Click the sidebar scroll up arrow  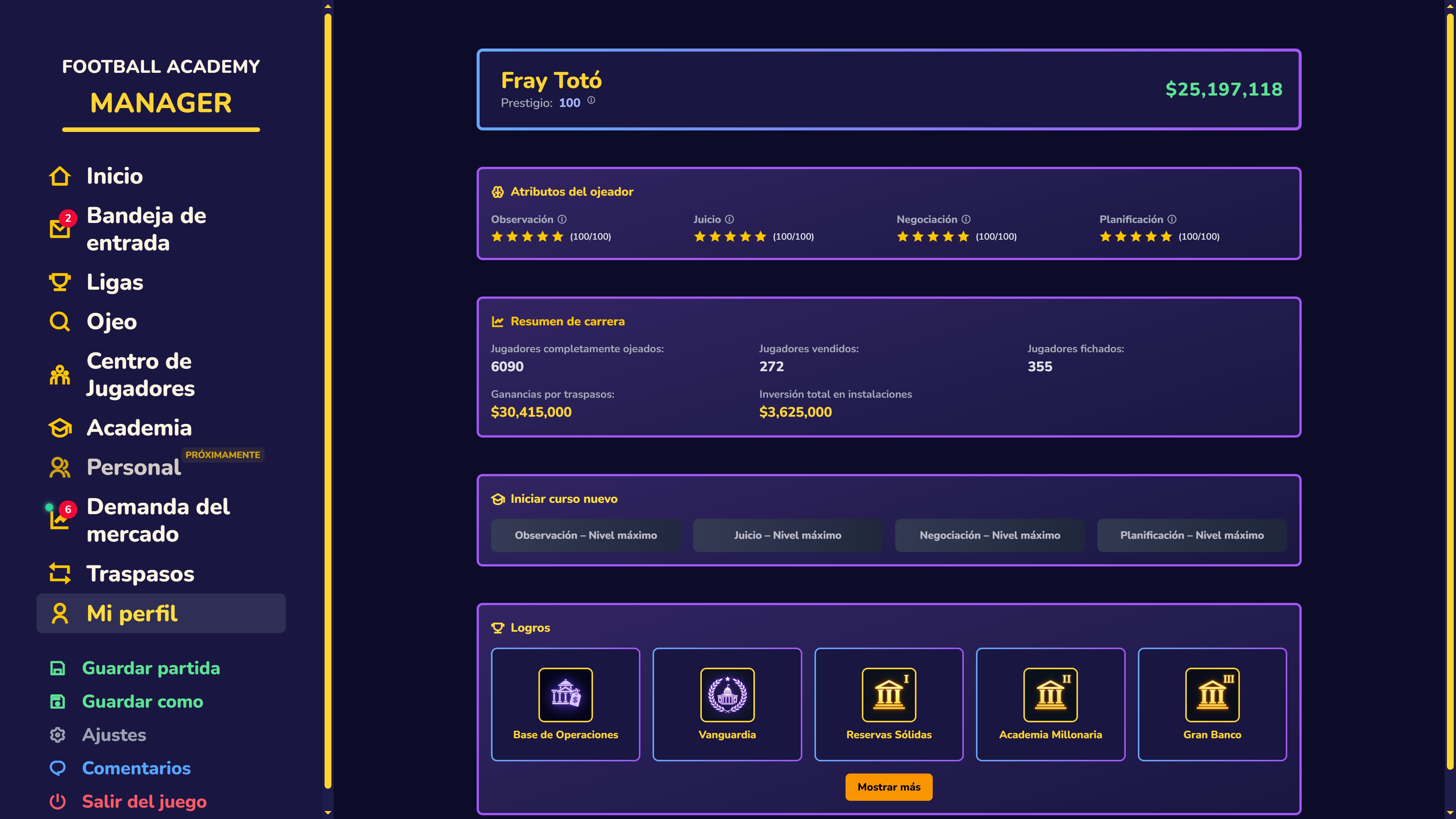click(328, 7)
